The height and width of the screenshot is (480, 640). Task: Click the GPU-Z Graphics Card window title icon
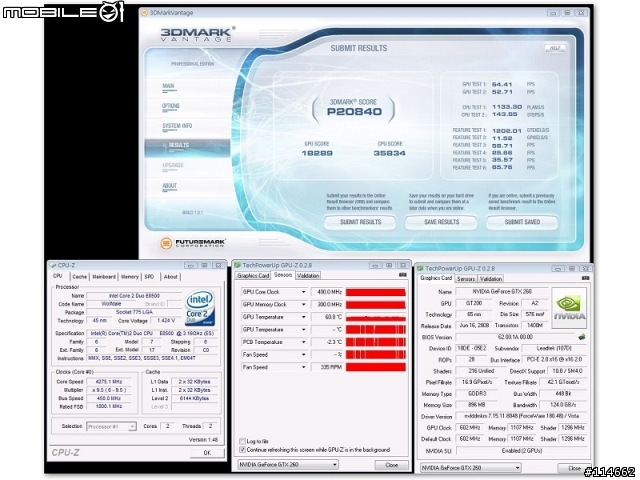(420, 269)
